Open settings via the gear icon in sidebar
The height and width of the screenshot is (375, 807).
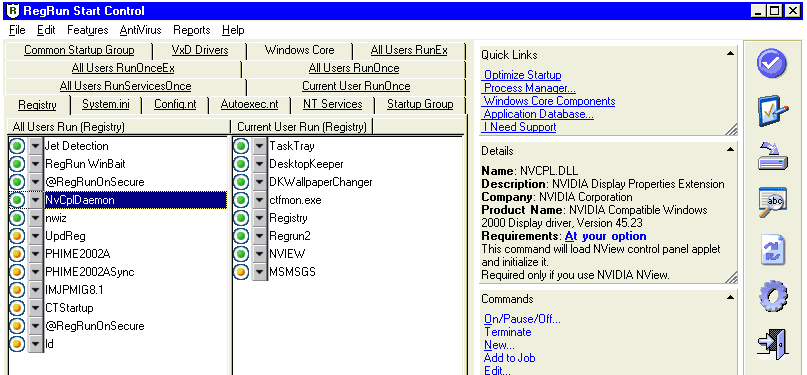pos(773,296)
